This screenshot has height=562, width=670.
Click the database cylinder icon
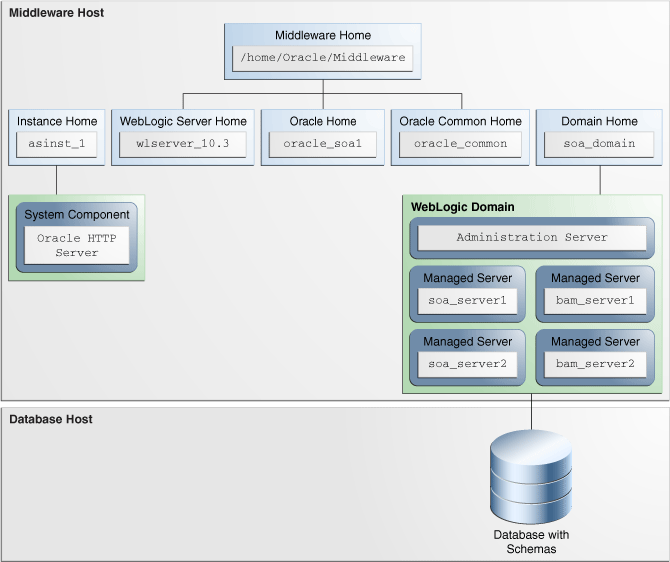click(531, 477)
